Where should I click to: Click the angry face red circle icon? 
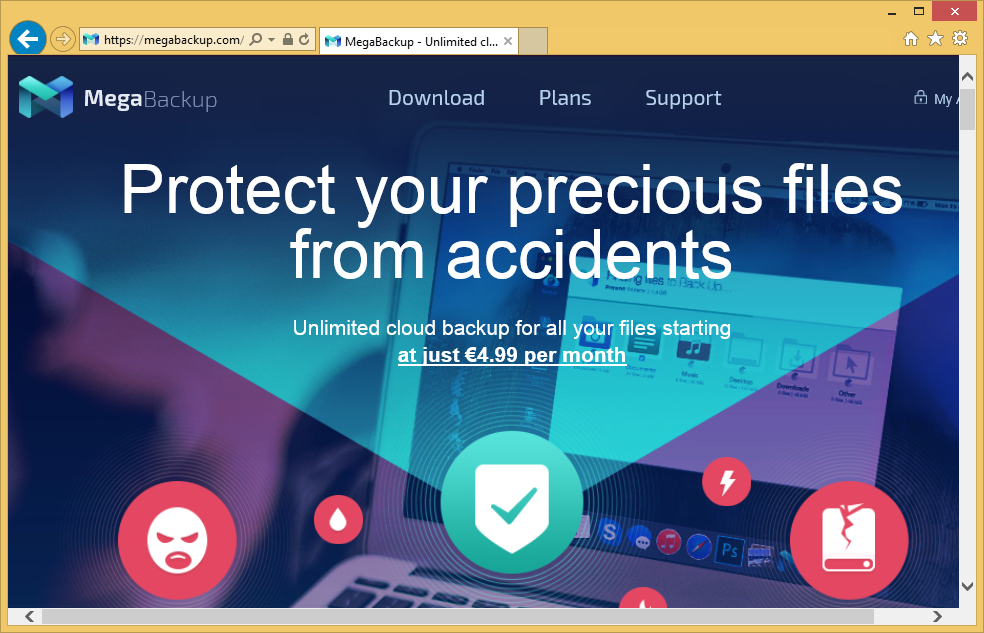[177, 540]
